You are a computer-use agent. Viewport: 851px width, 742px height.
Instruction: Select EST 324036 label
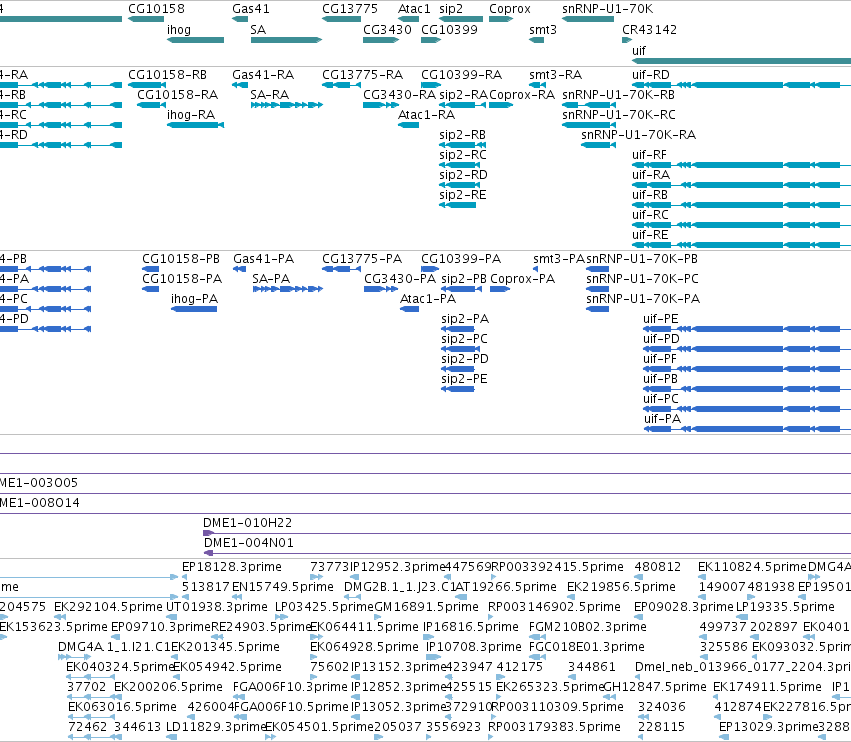click(662, 707)
